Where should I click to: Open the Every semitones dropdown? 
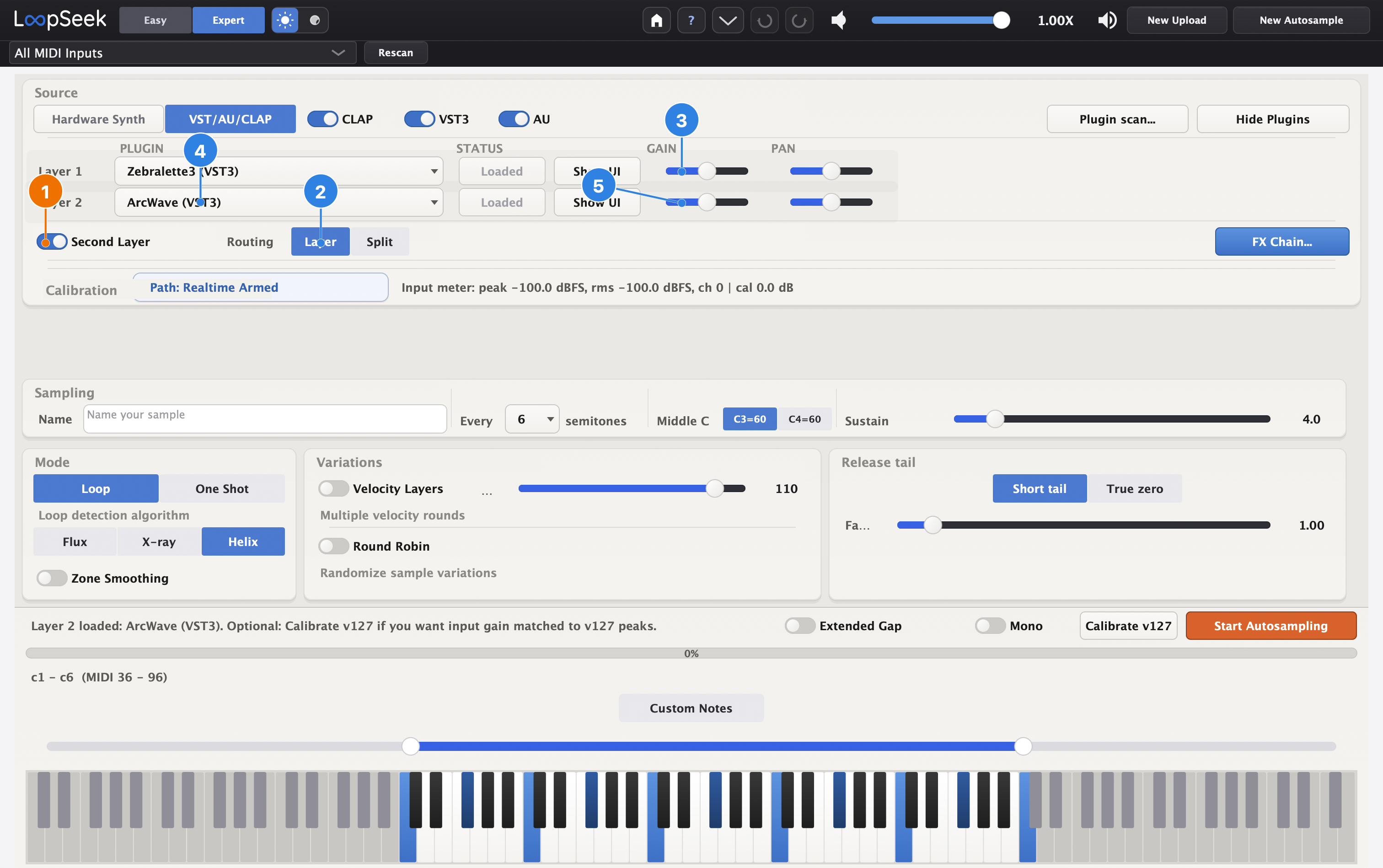tap(531, 419)
